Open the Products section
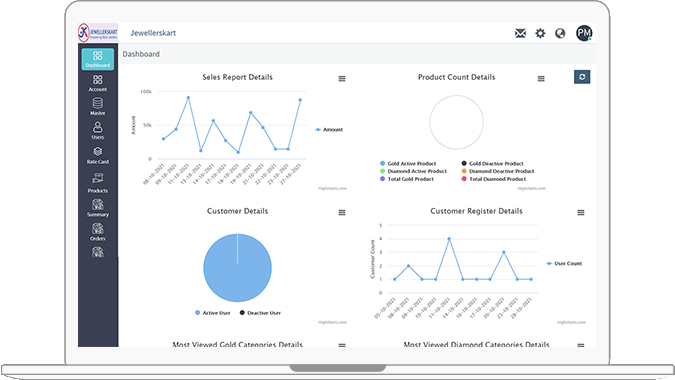The image size is (675, 380). pyautogui.click(x=98, y=183)
